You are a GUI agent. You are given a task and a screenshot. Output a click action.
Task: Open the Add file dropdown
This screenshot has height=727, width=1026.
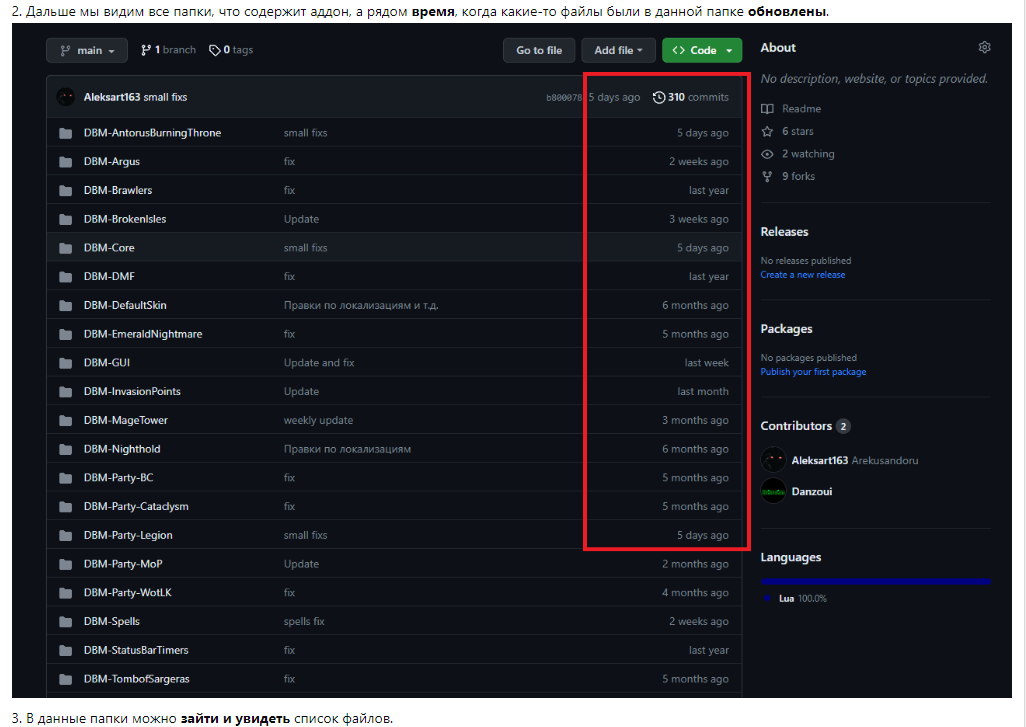coord(618,50)
